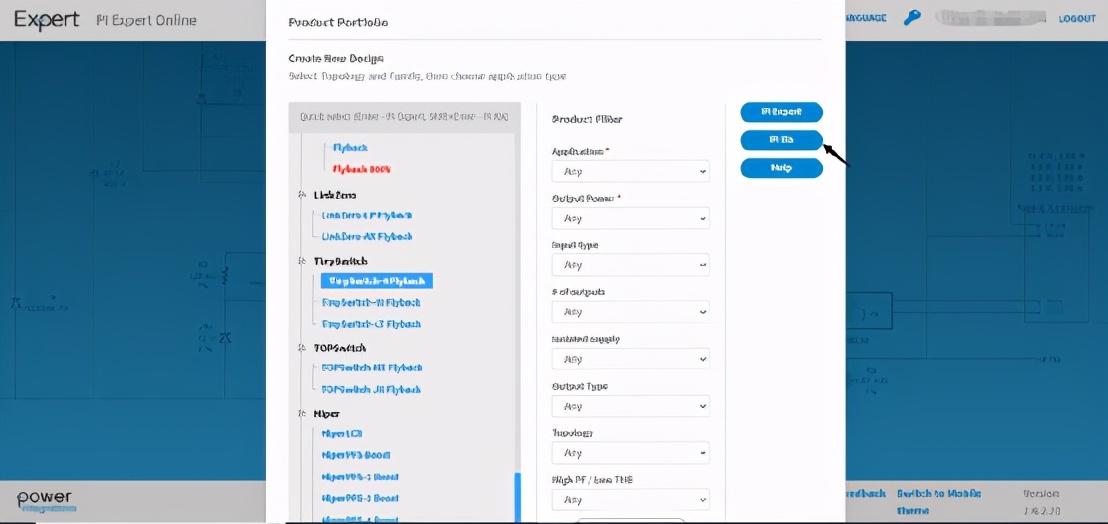1108x524 pixels.
Task: Select LinkZero-AX Flyback tree item
Action: (366, 237)
